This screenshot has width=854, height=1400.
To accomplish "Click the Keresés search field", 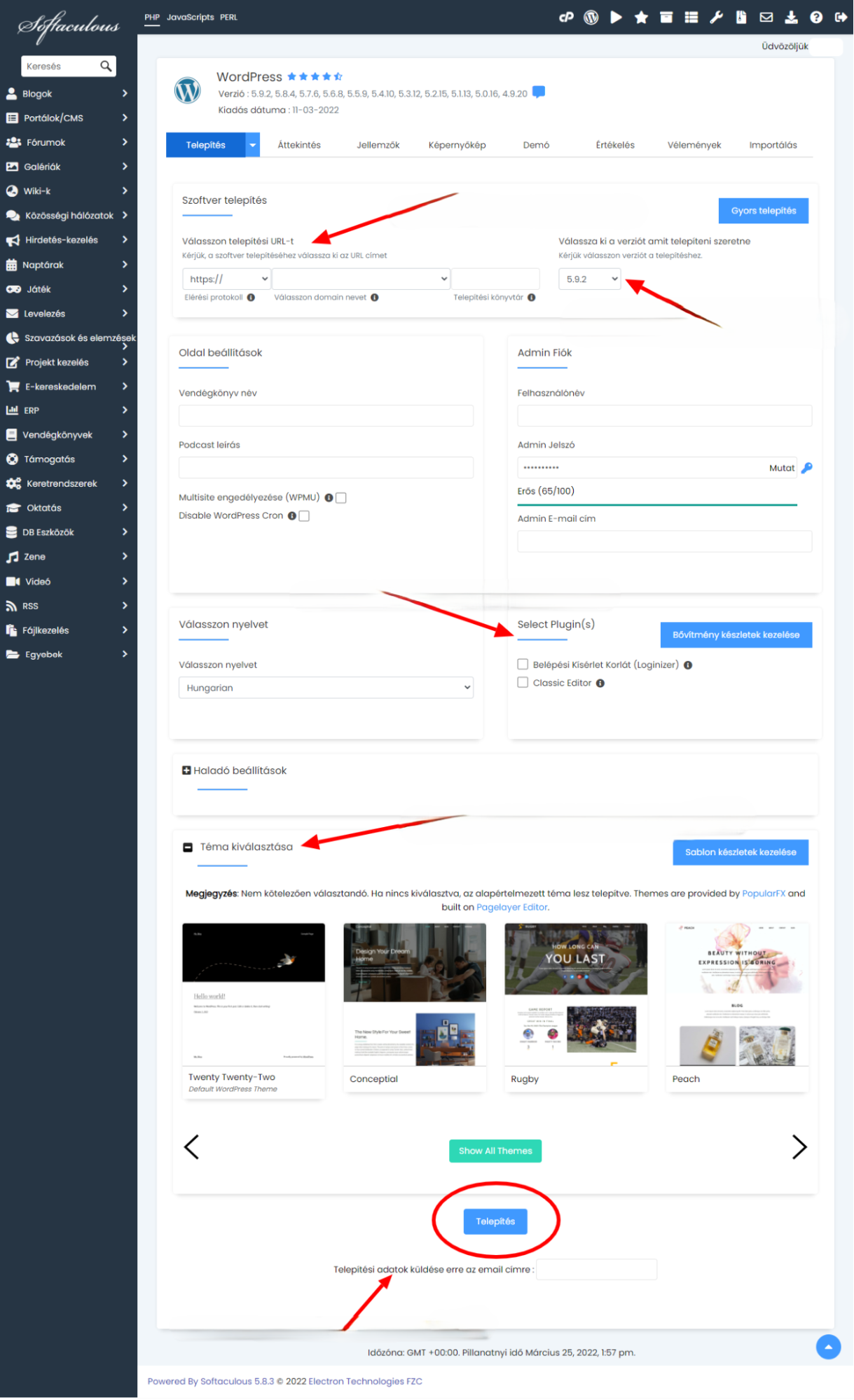I will pos(60,67).
